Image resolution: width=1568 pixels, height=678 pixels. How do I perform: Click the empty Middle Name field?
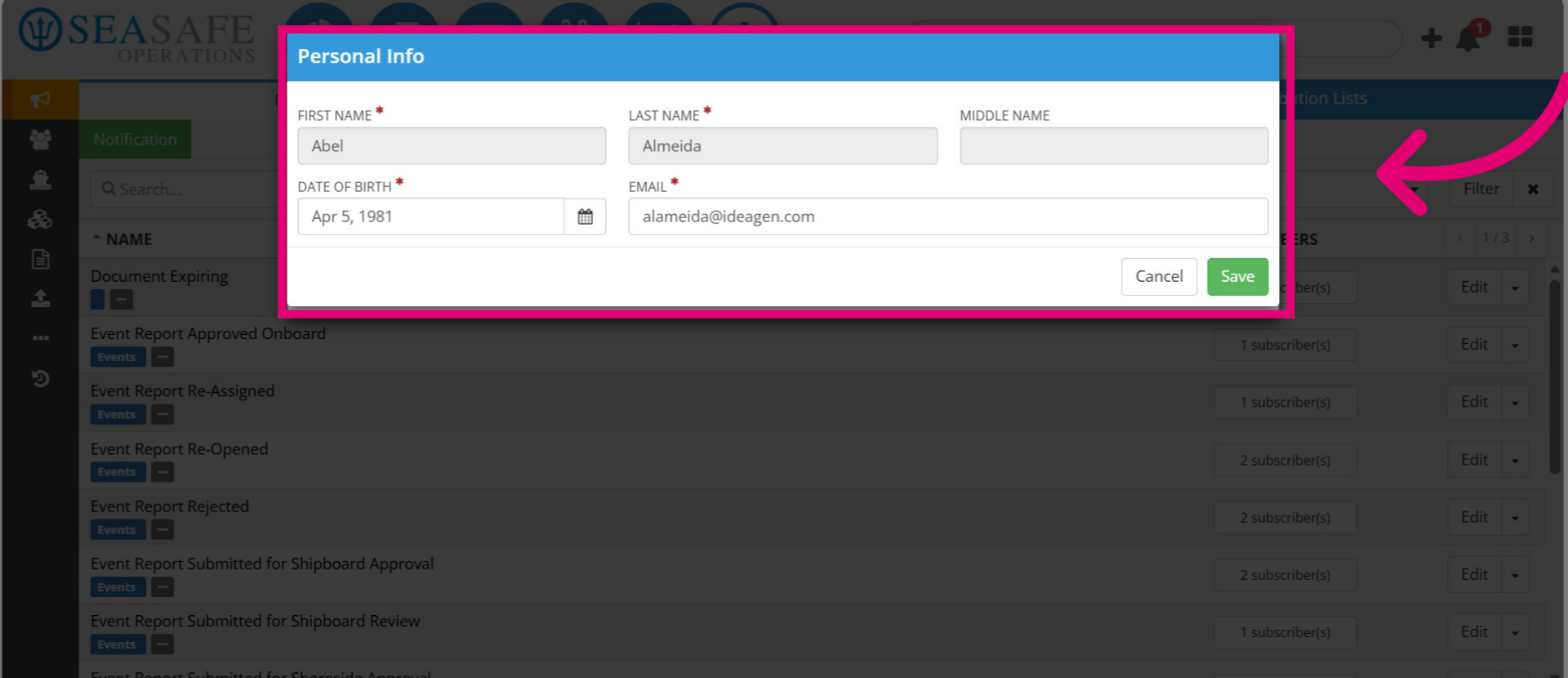pyautogui.click(x=1114, y=145)
